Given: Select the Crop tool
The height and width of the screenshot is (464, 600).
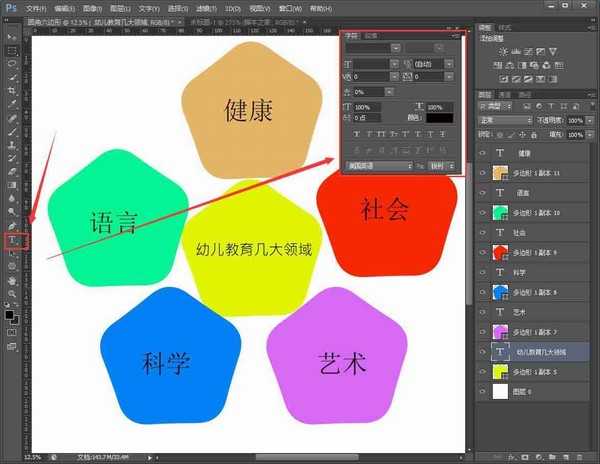Looking at the screenshot, I should [12, 89].
